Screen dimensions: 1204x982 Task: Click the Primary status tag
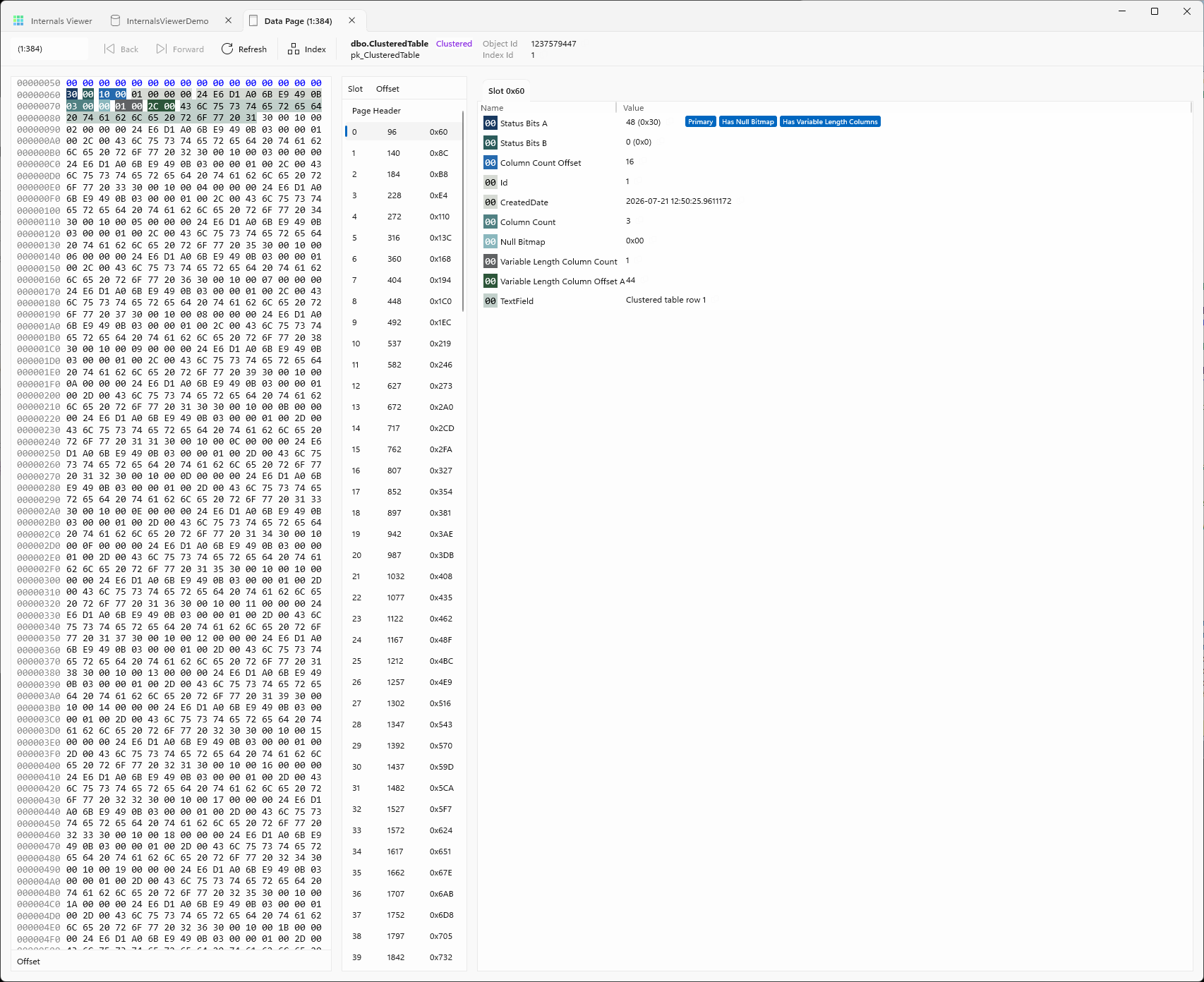700,122
